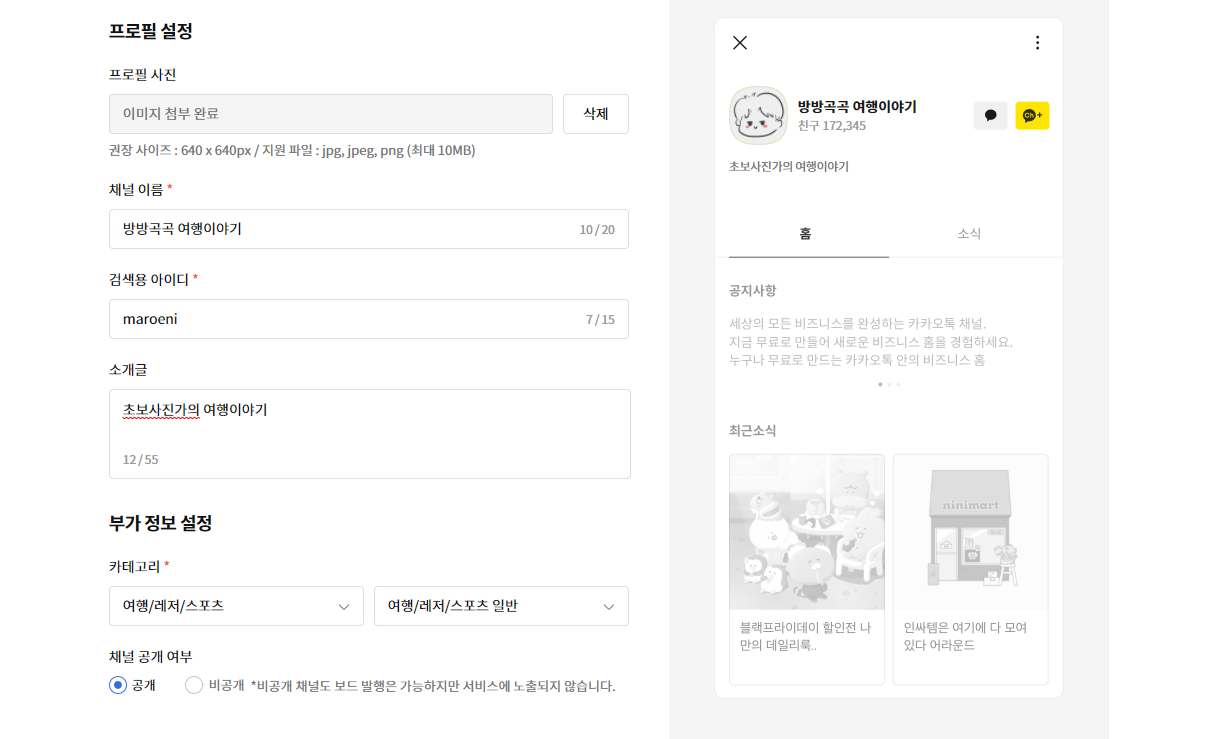The image size is (1229, 739).
Task: Open the ninimart 인싸템 news thumbnail
Action: coord(970,531)
